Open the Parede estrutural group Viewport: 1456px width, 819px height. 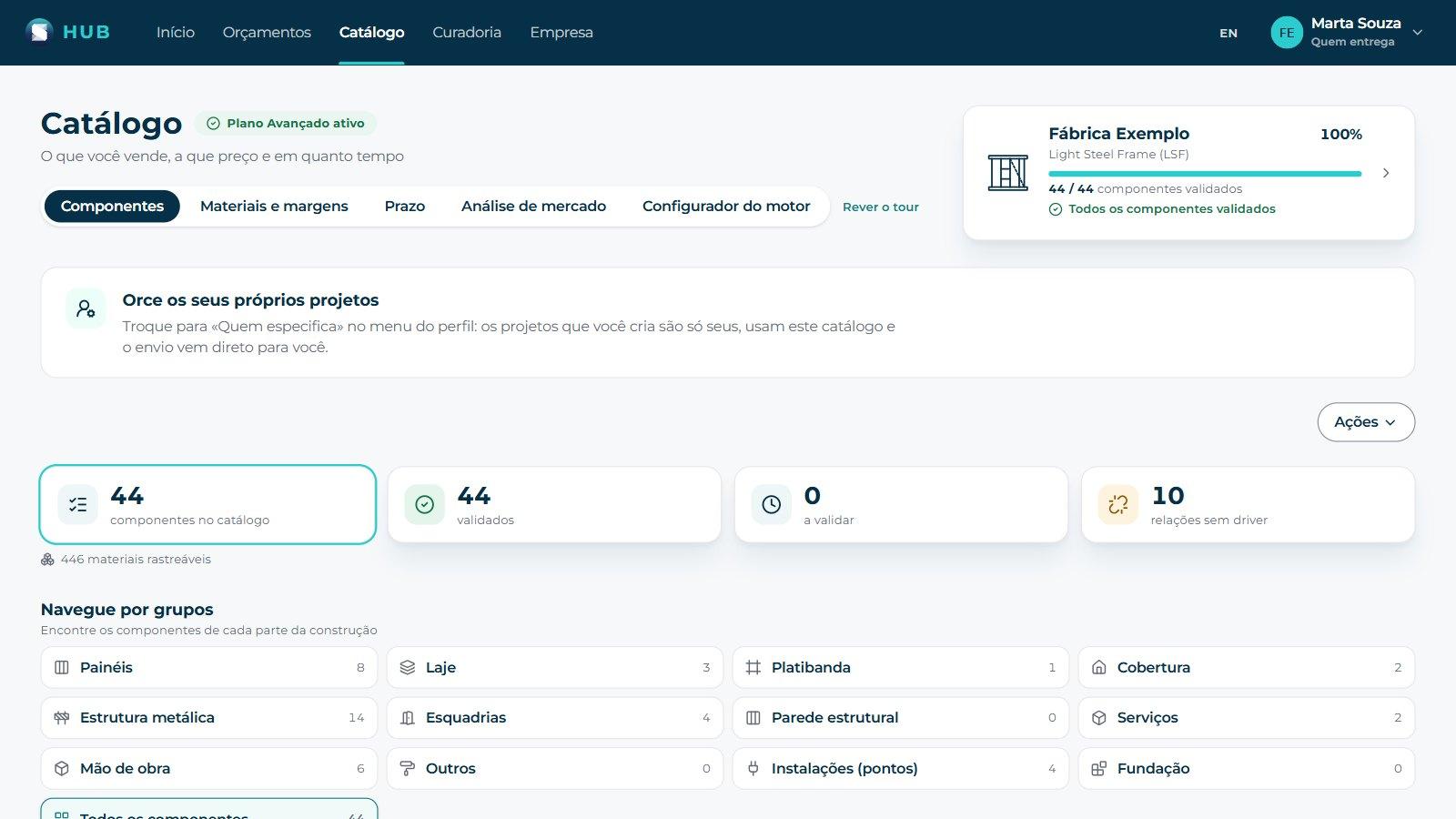click(900, 718)
